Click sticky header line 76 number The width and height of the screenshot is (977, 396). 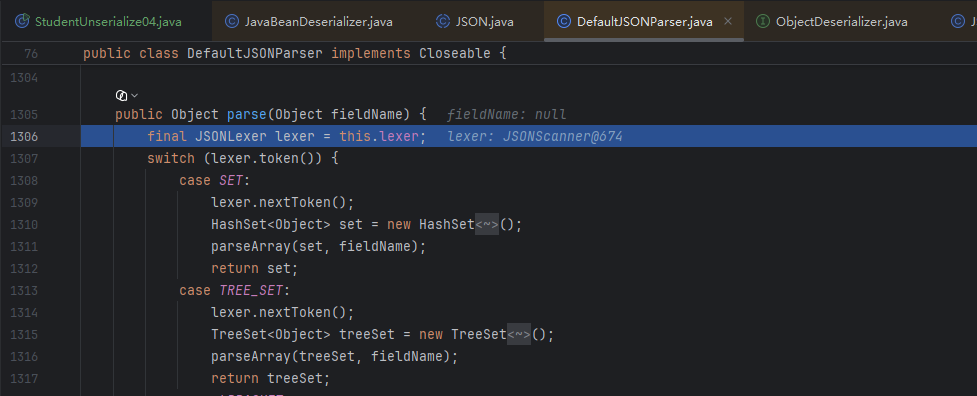point(31,54)
